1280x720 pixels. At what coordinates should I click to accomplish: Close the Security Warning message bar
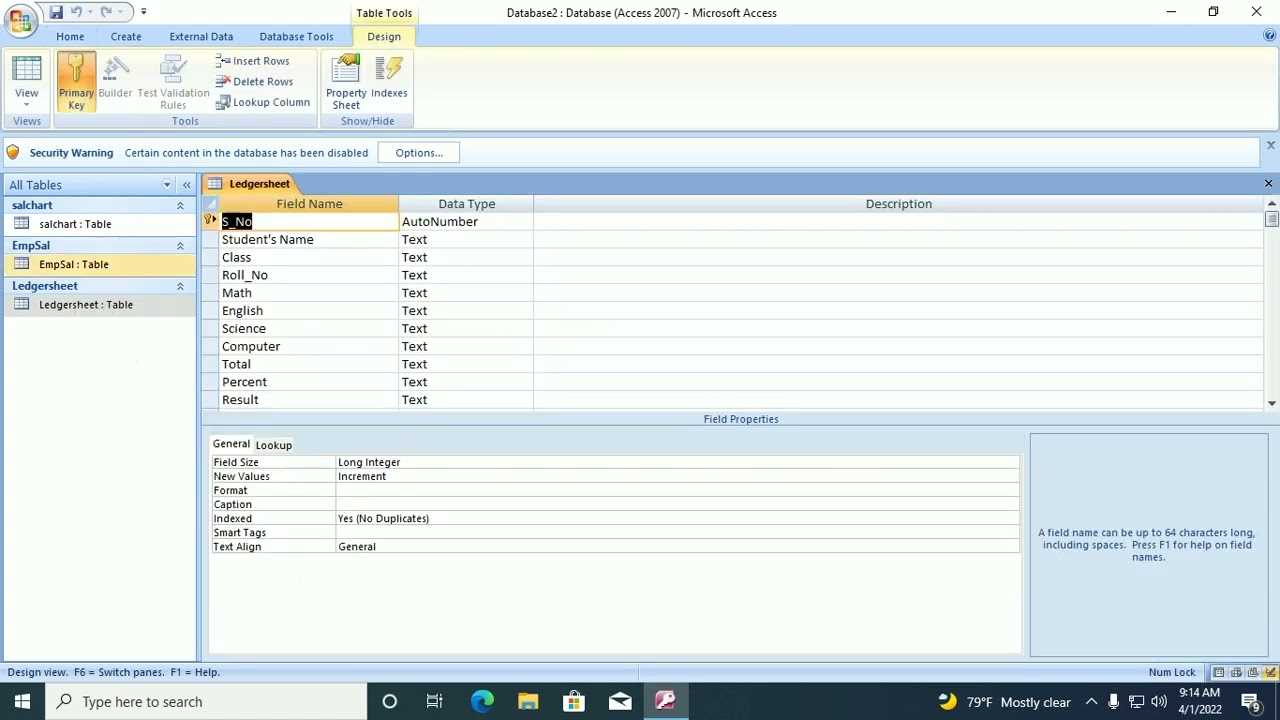1270,146
